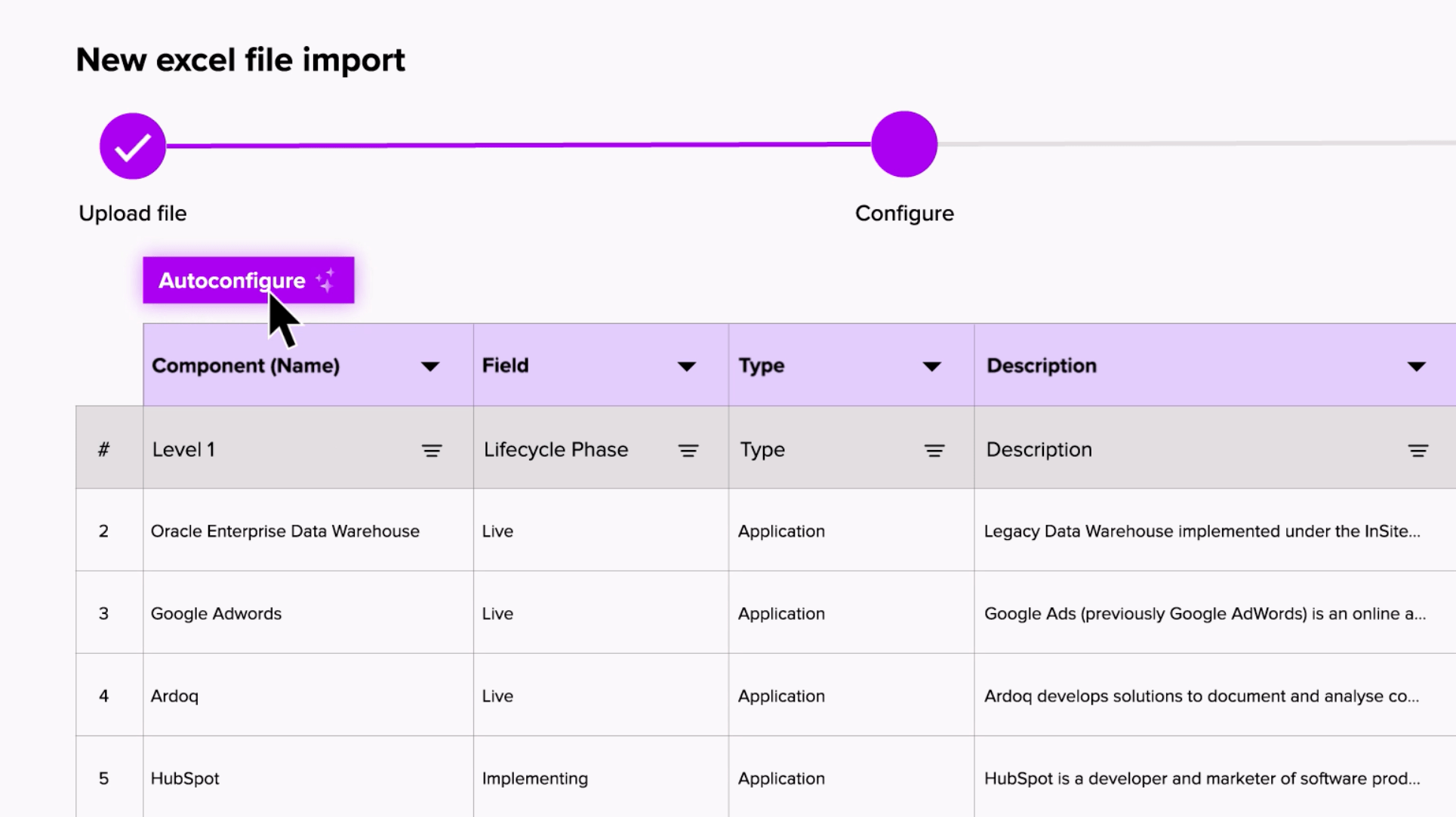Image resolution: width=1456 pixels, height=817 pixels.
Task: Select the Google Adwords row
Action: pyautogui.click(x=217, y=613)
